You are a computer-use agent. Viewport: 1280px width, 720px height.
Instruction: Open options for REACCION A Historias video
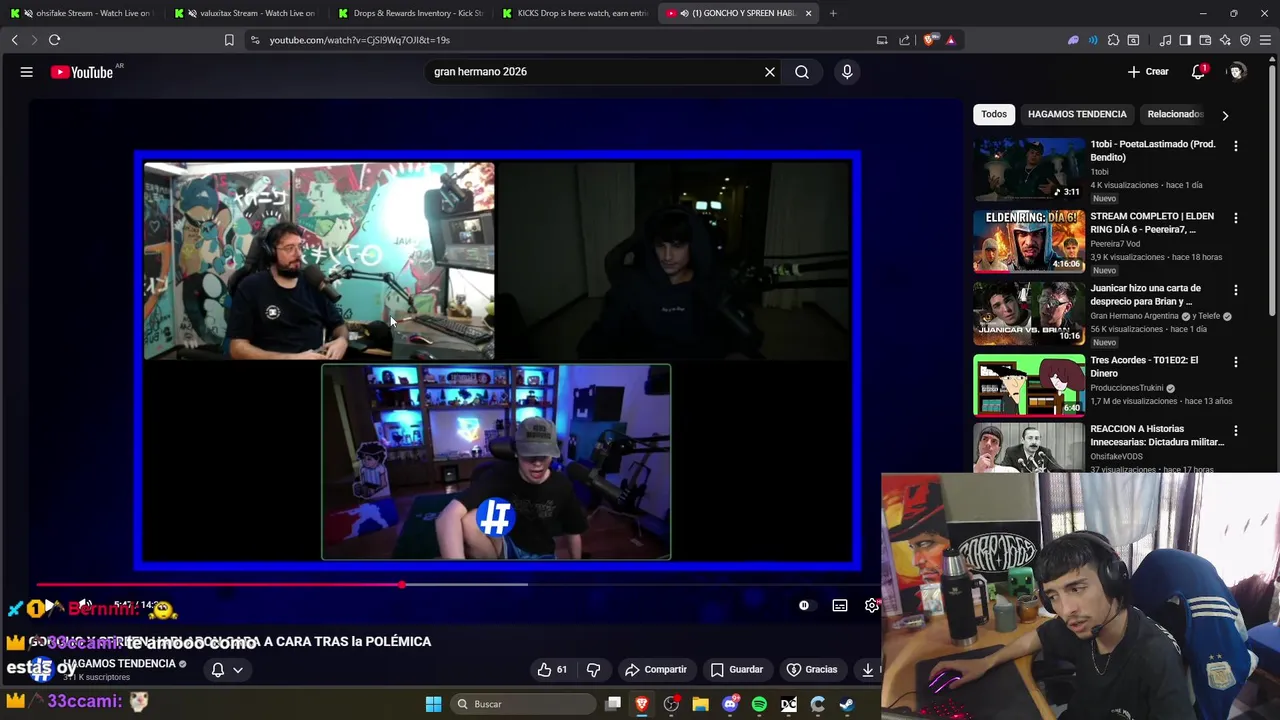pyautogui.click(x=1236, y=431)
